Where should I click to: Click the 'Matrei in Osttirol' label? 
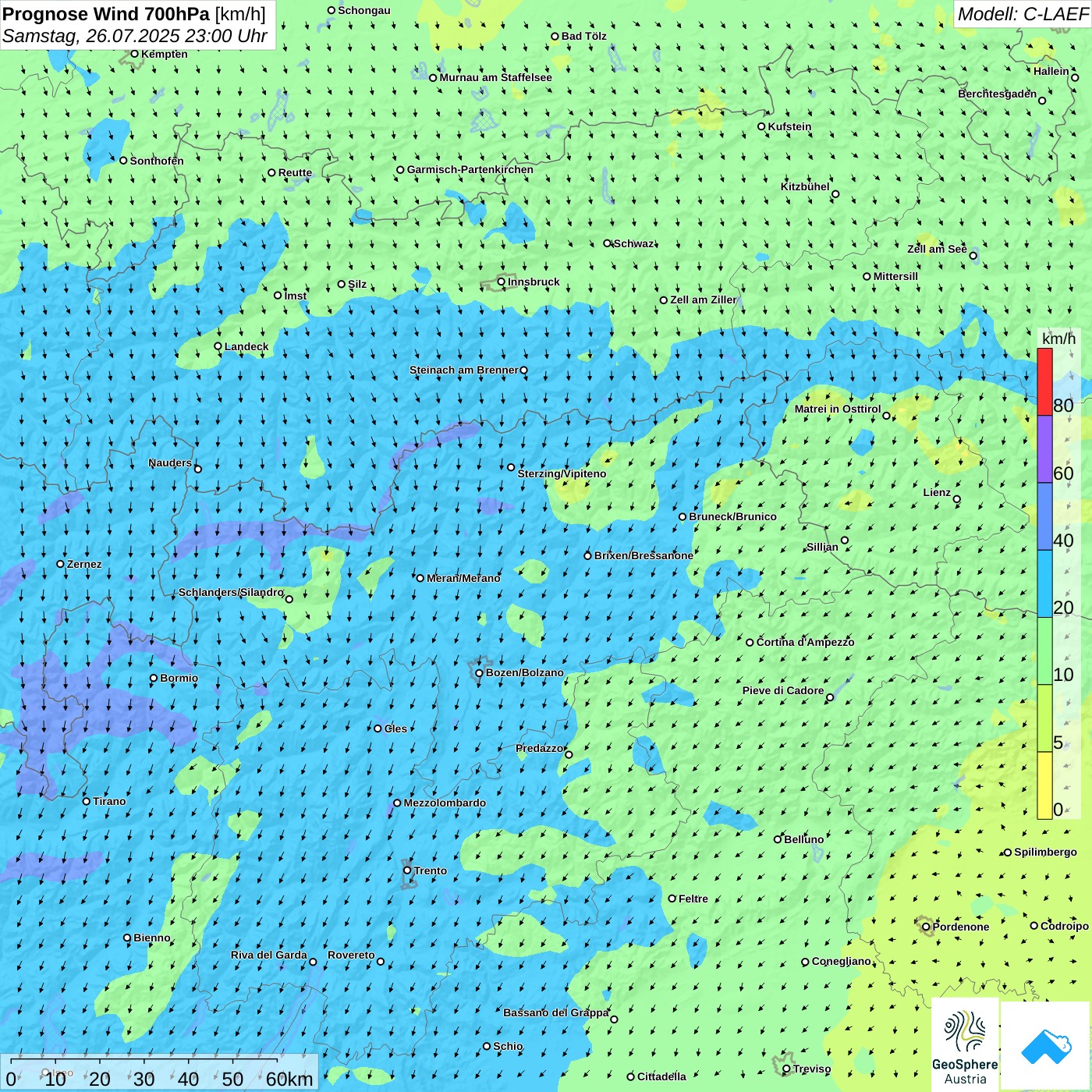tap(838, 409)
